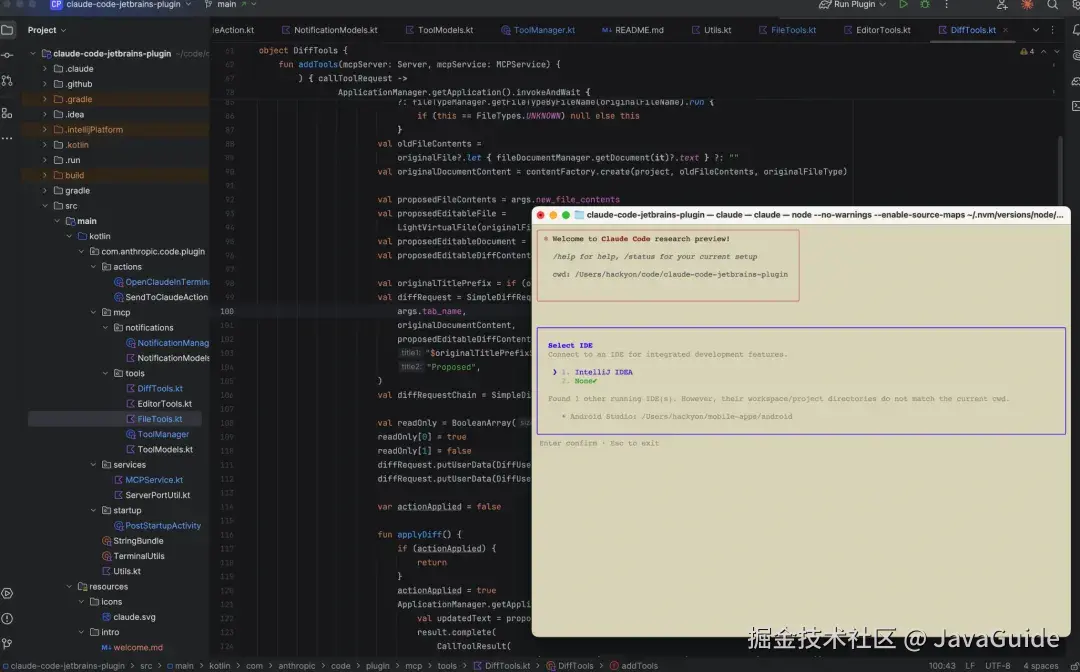Open the search everywhere magnifier icon
This screenshot has height=672, width=1080.
(1052, 5)
